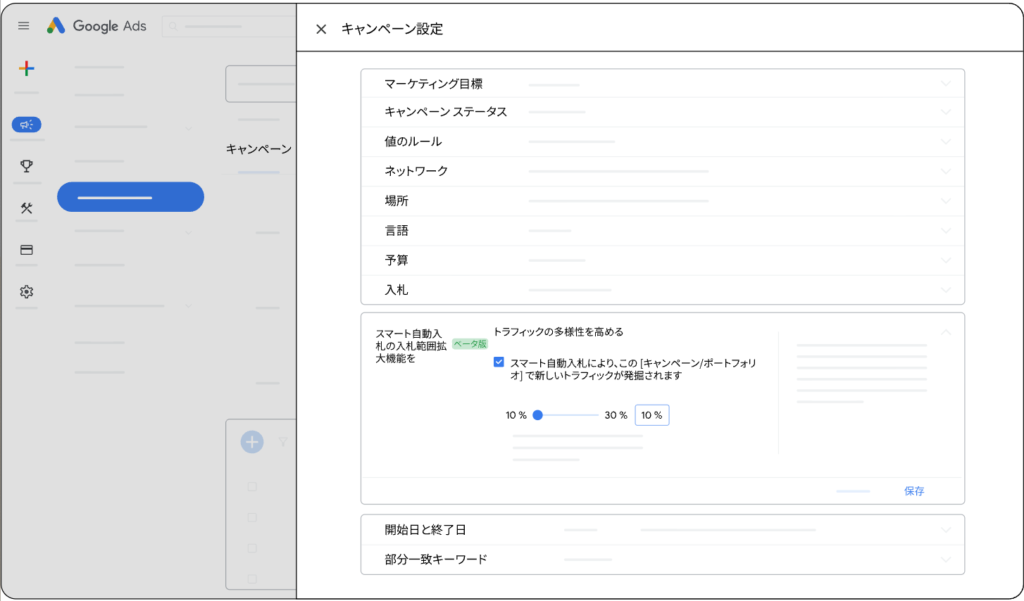Close the キャンペーン設定 panel
Image resolution: width=1024 pixels, height=601 pixels.
[321, 30]
